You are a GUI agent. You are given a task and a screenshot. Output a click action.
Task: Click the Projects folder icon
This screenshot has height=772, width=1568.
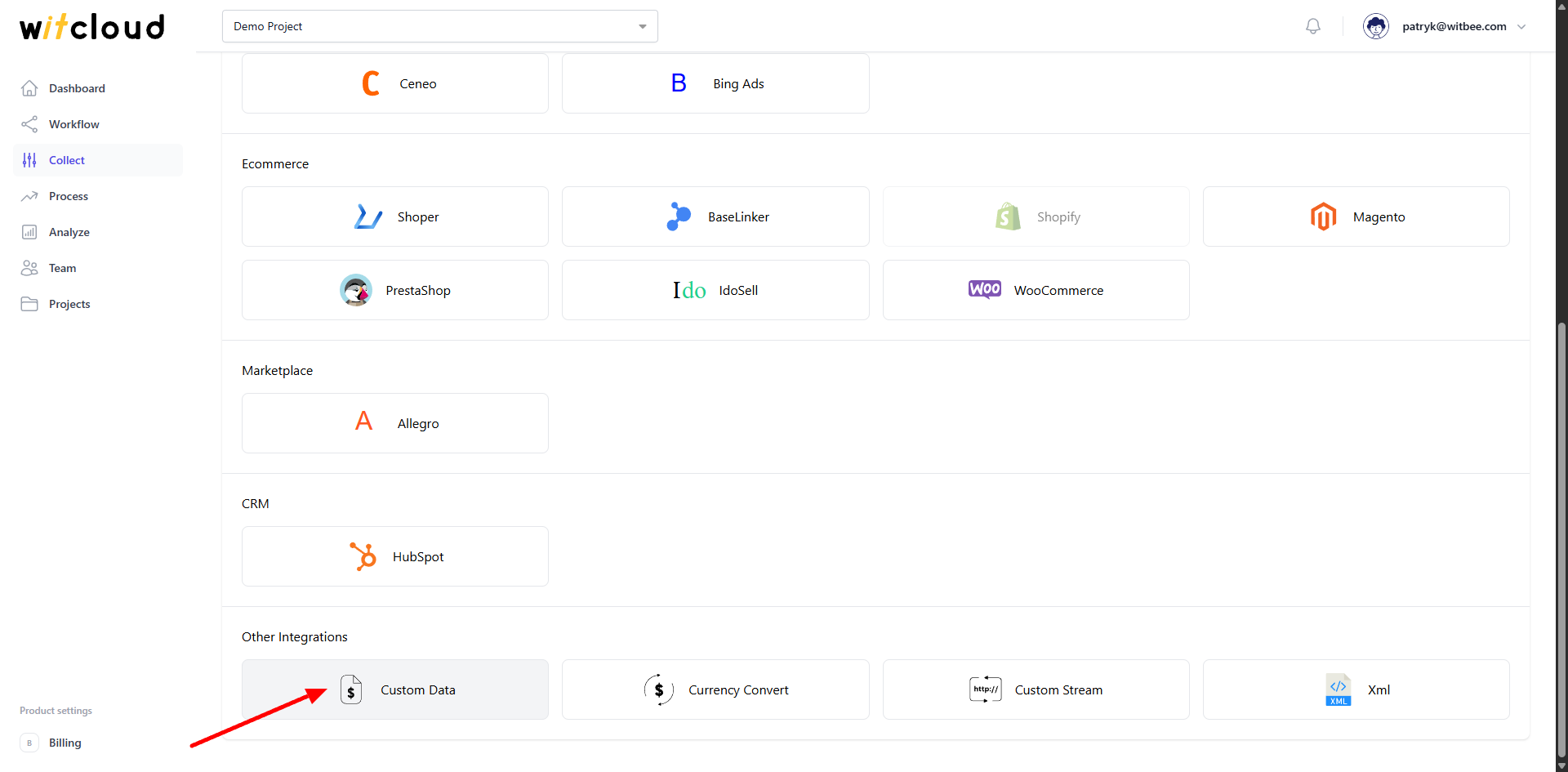coord(29,304)
